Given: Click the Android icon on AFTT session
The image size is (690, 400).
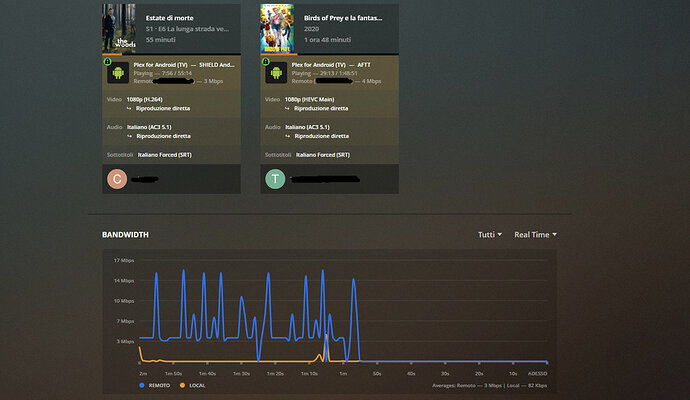Looking at the screenshot, I should (x=276, y=73).
